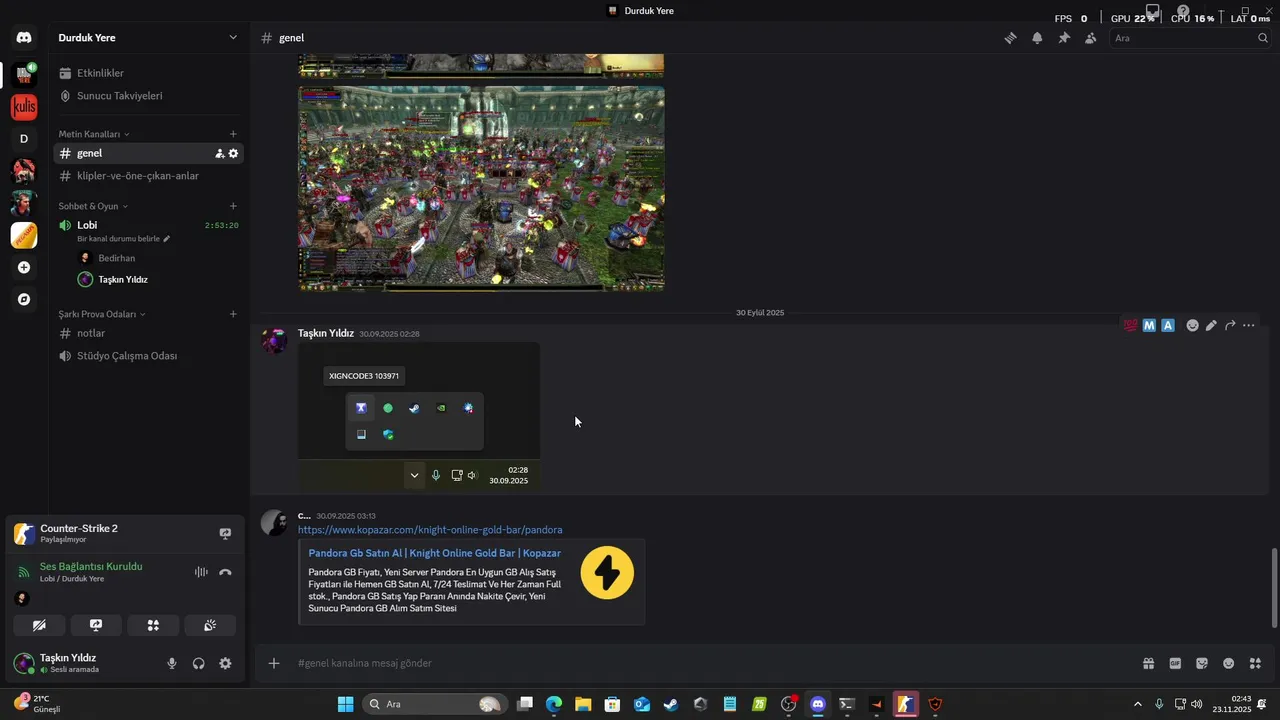Image resolution: width=1280 pixels, height=720 pixels.
Task: Click the Kopazar lightning logo thumbnail
Action: point(607,573)
